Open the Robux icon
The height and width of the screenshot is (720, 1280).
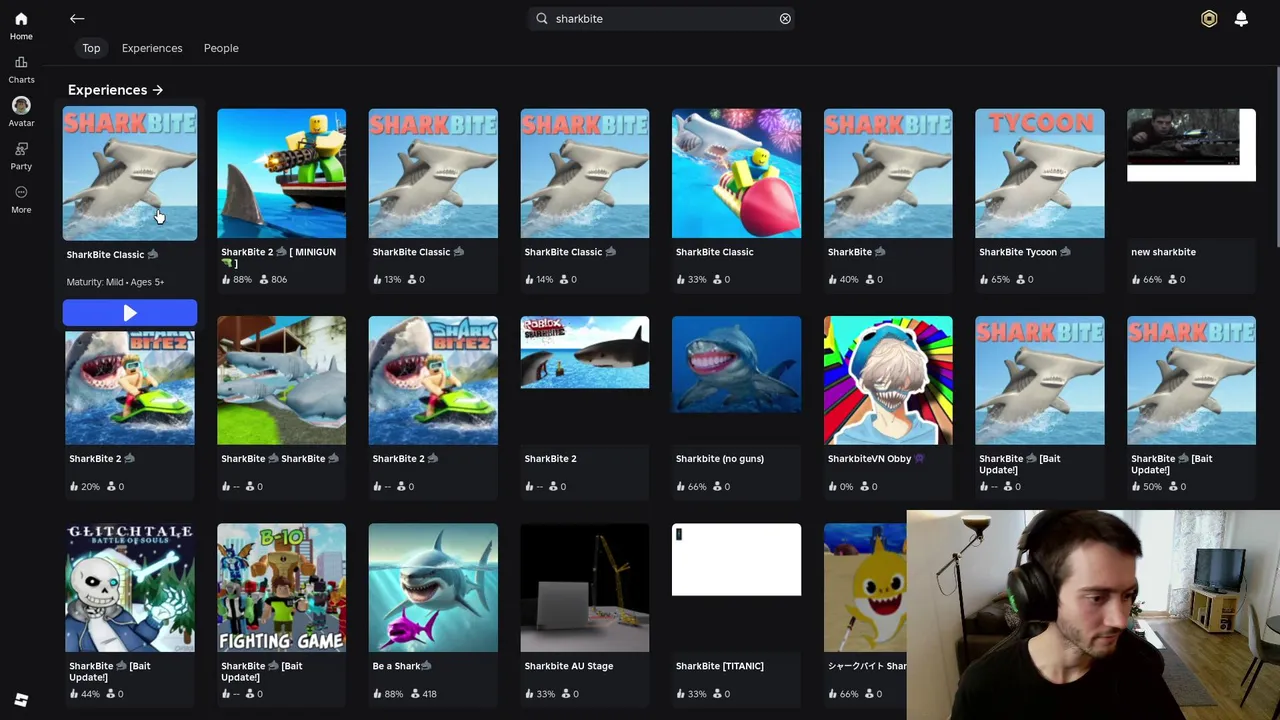1209,18
